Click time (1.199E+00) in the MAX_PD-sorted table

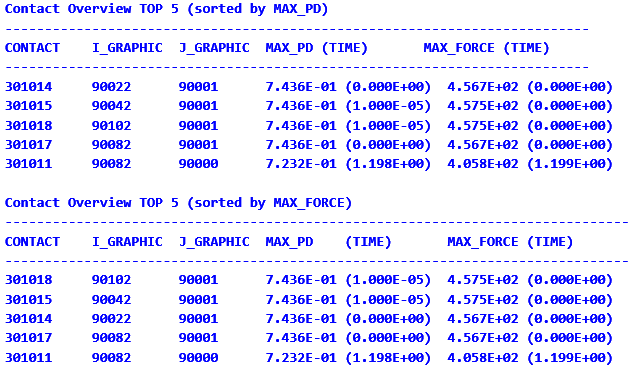coord(570,164)
